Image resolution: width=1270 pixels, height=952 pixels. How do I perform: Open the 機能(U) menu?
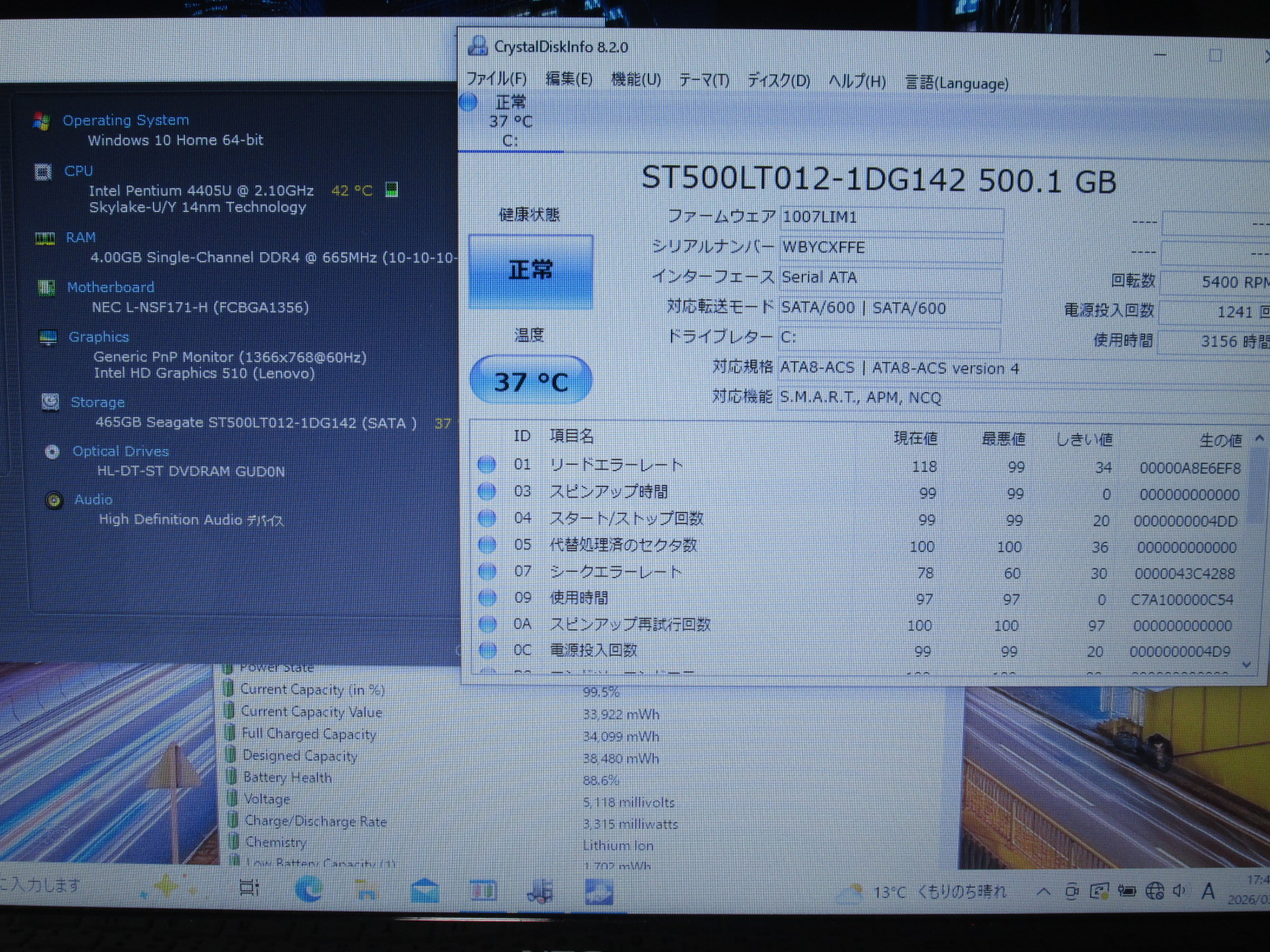click(636, 79)
